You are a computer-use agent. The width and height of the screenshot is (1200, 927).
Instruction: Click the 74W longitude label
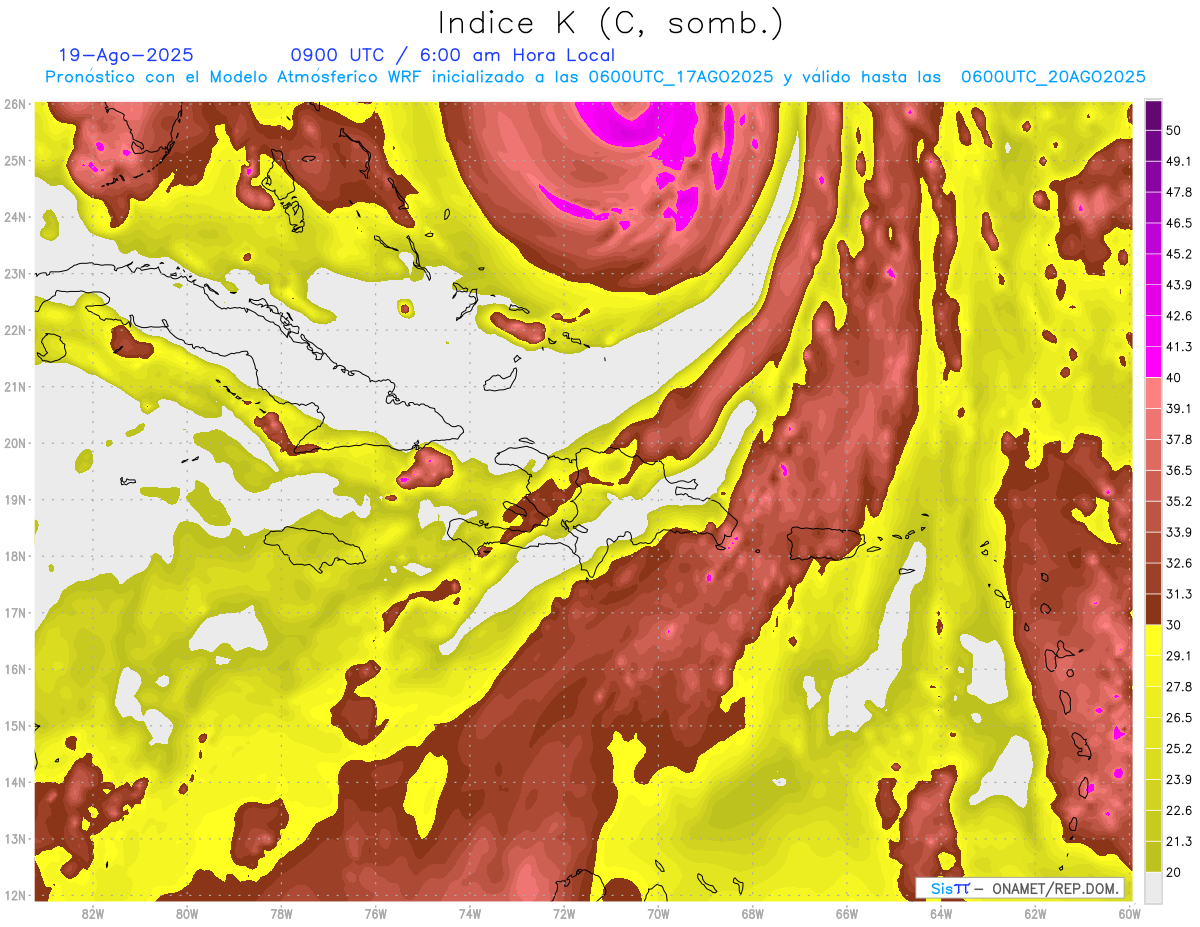click(x=470, y=913)
